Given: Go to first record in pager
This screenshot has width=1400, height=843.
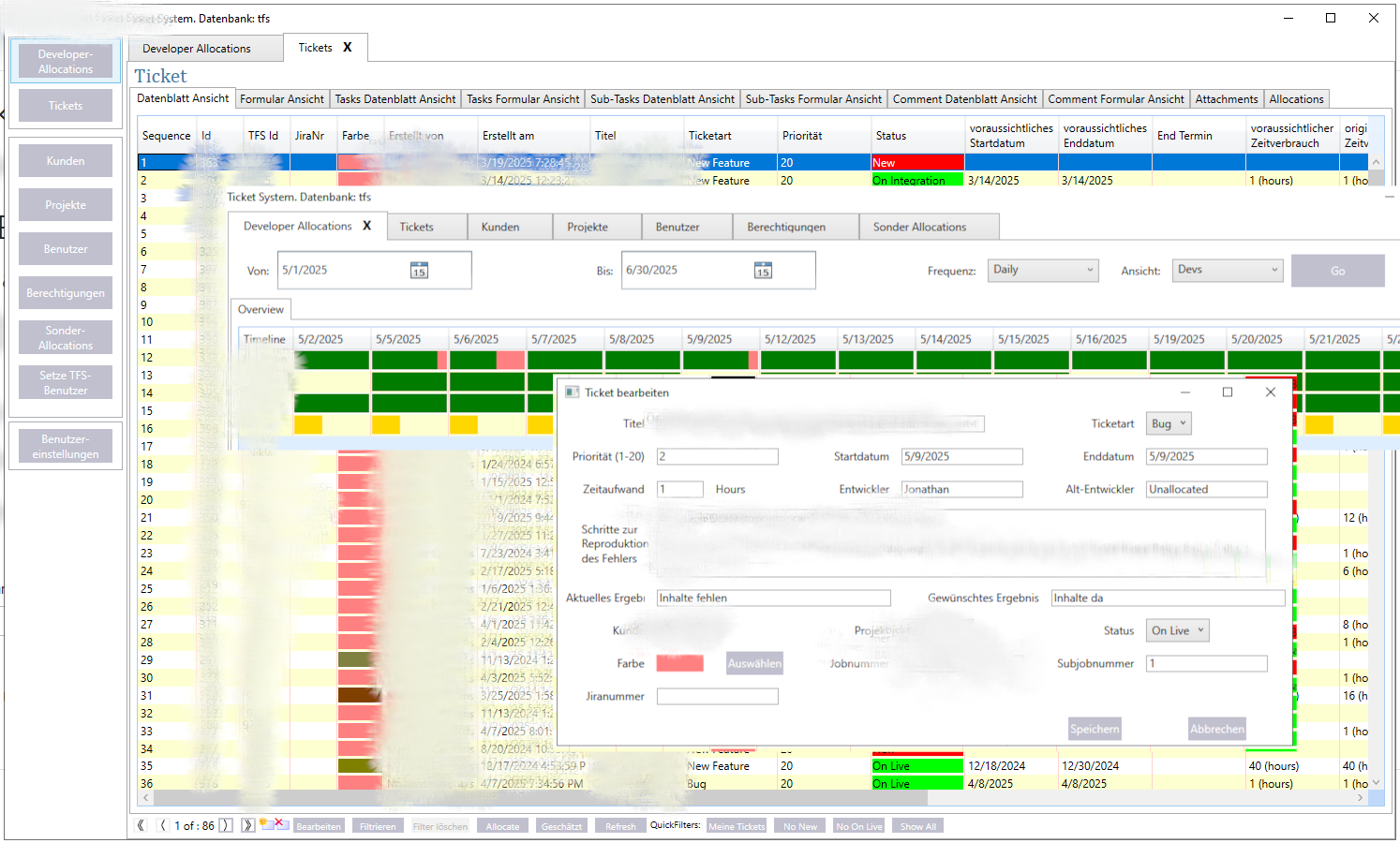Looking at the screenshot, I should [x=141, y=825].
